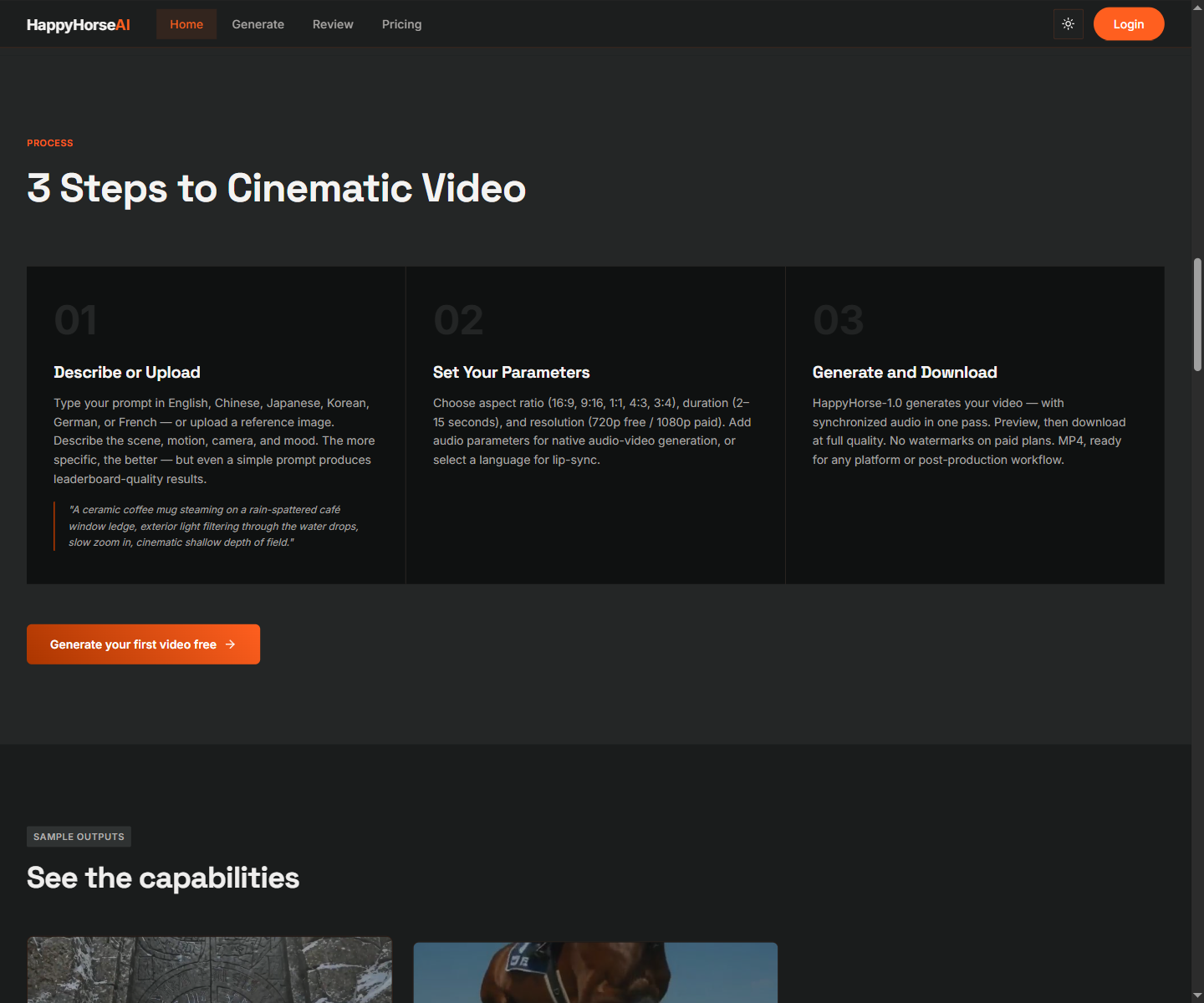
Task: Click the SAMPLE OUTPUTS badge
Action: (x=79, y=837)
